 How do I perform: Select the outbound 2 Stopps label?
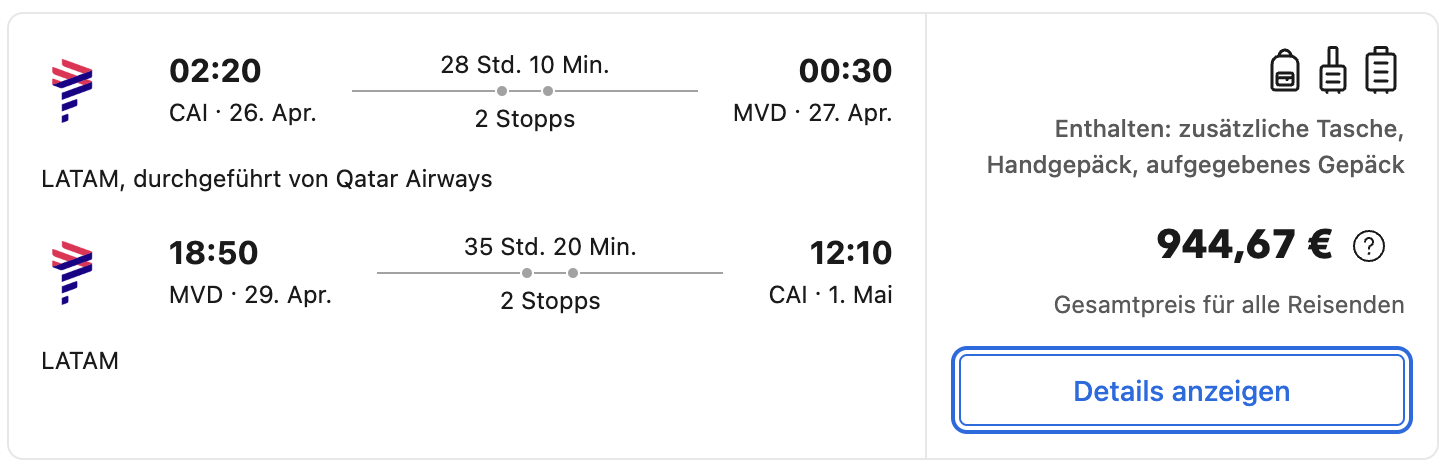[x=525, y=119]
